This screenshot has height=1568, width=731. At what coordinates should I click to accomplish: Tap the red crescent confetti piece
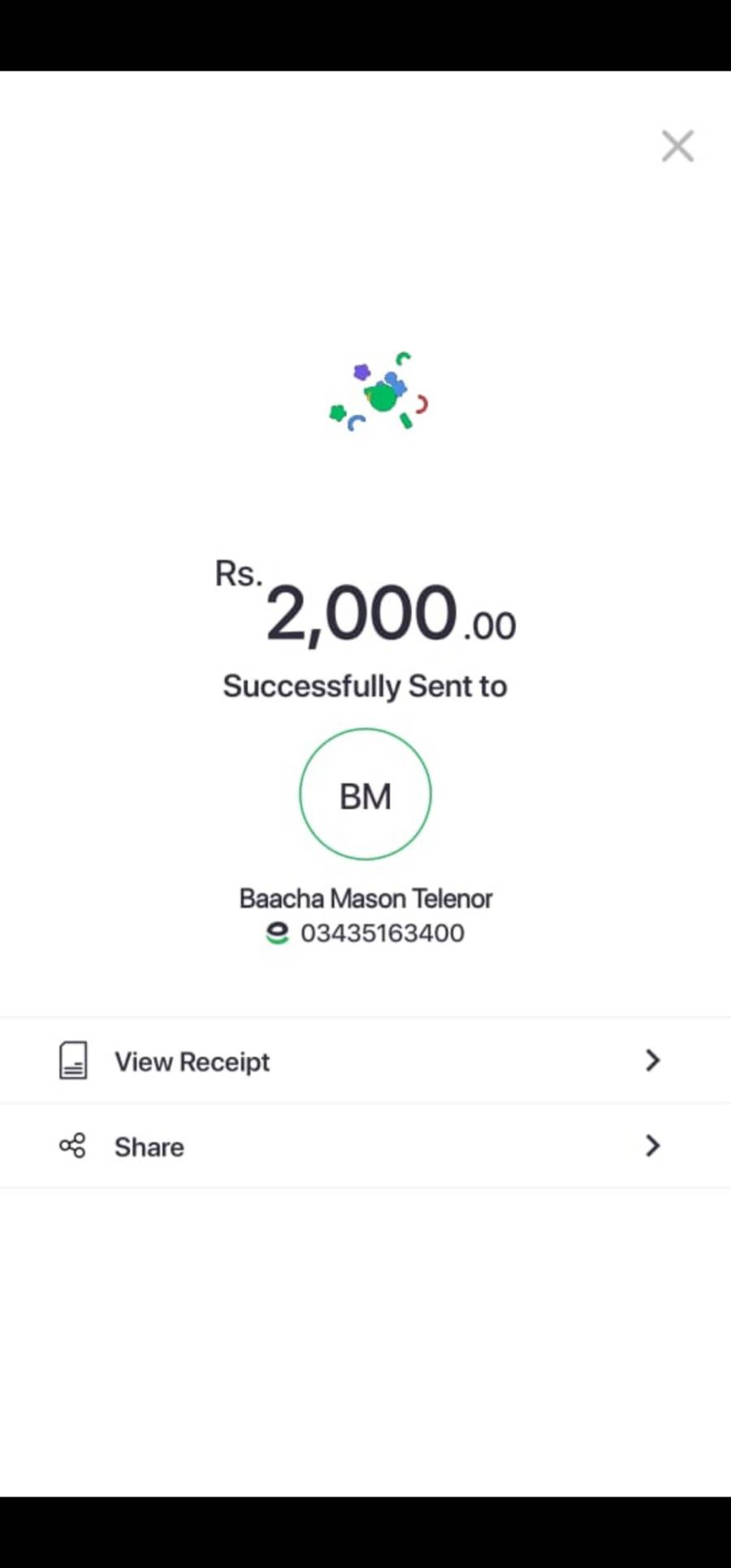point(422,404)
